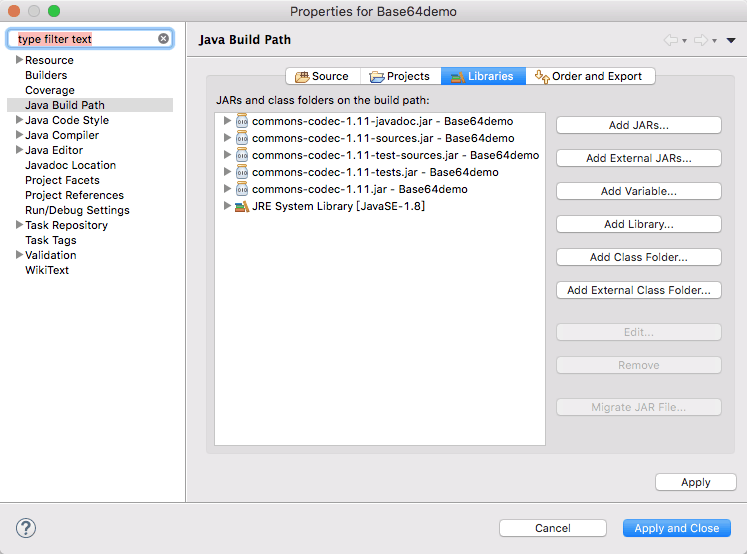Click the Libraries tab icon

pos(457,77)
